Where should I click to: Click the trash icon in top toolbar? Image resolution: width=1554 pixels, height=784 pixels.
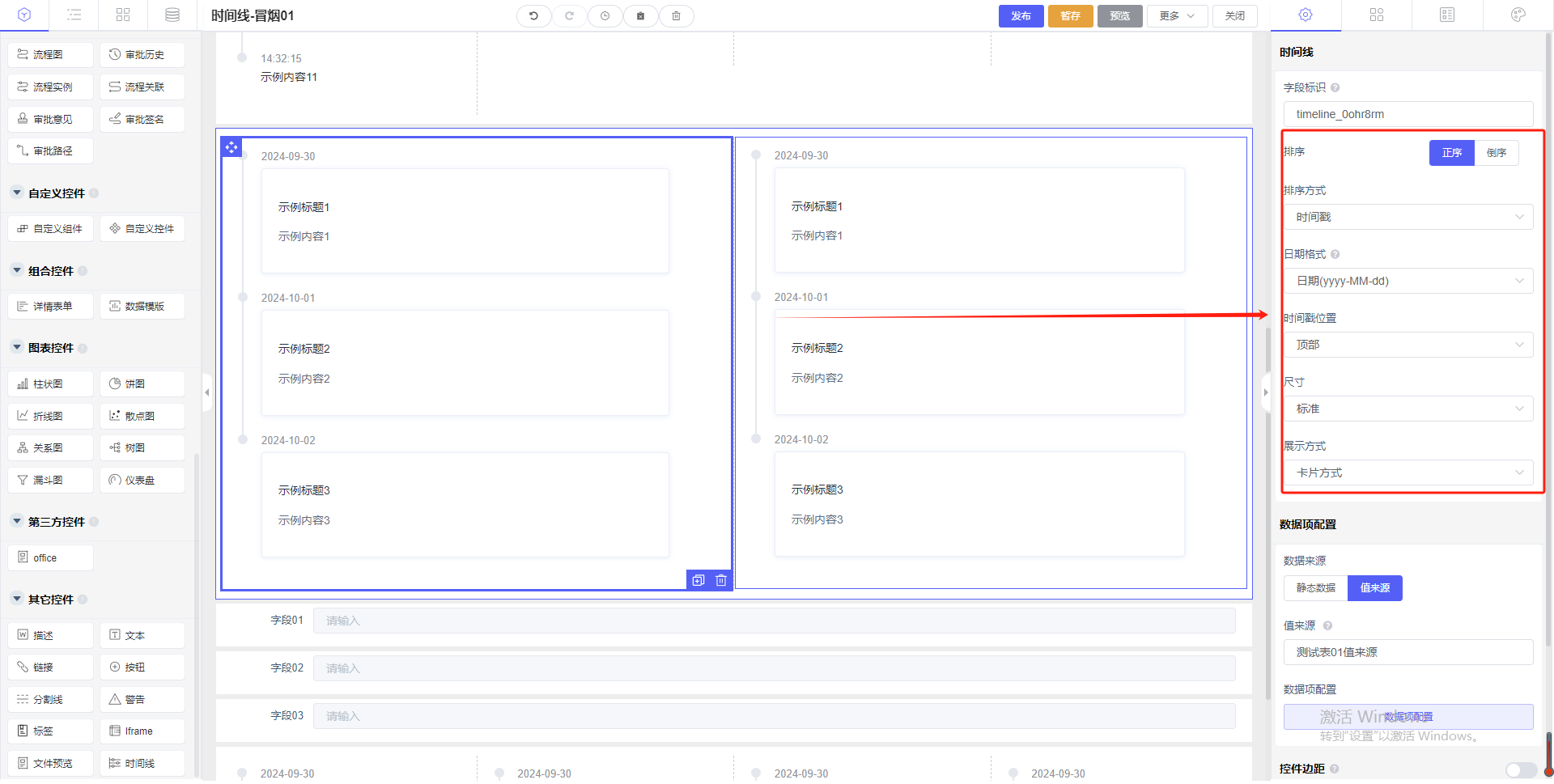676,16
